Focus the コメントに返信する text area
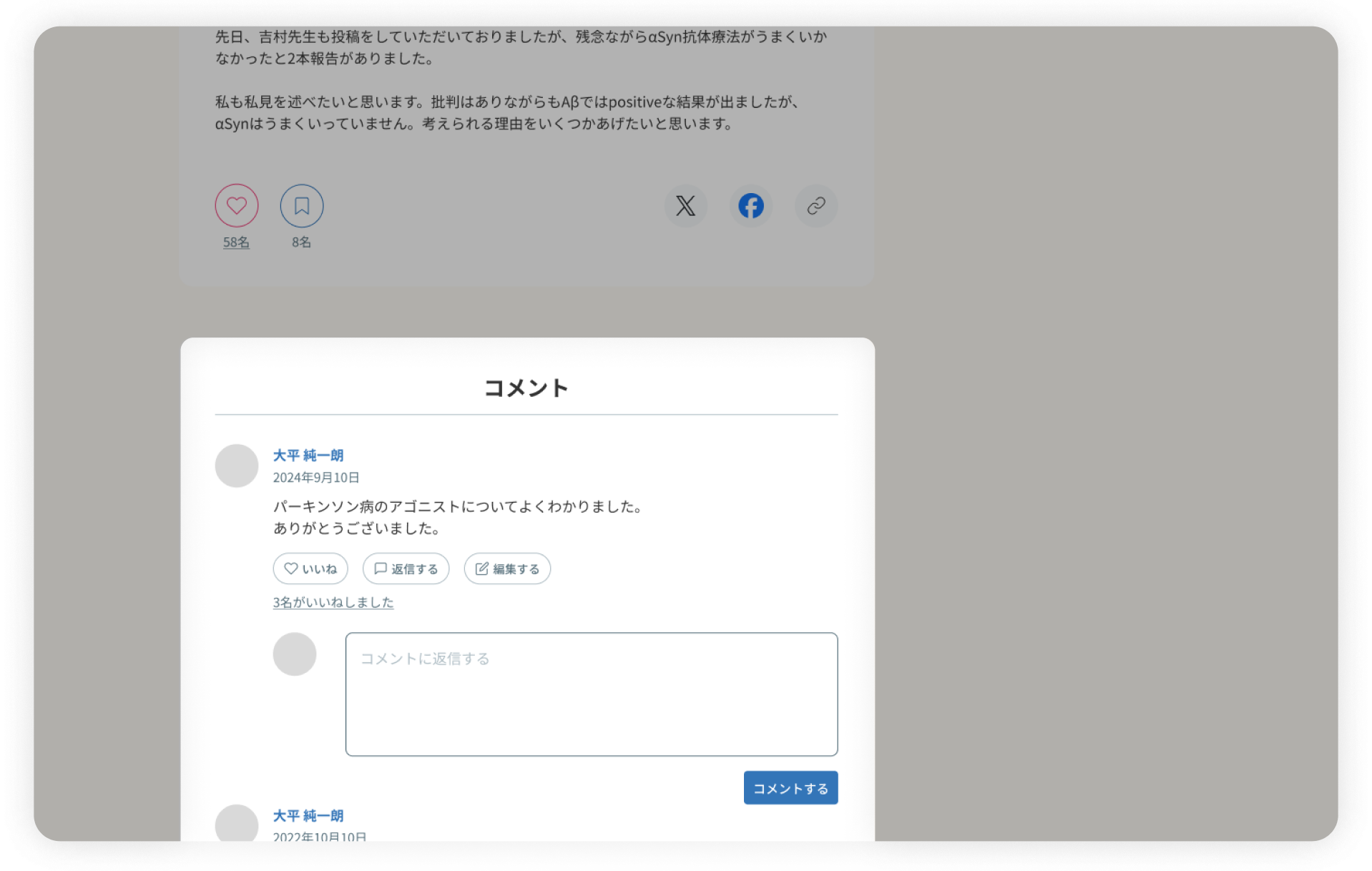Screen dimensions: 1372x871 pos(591,694)
